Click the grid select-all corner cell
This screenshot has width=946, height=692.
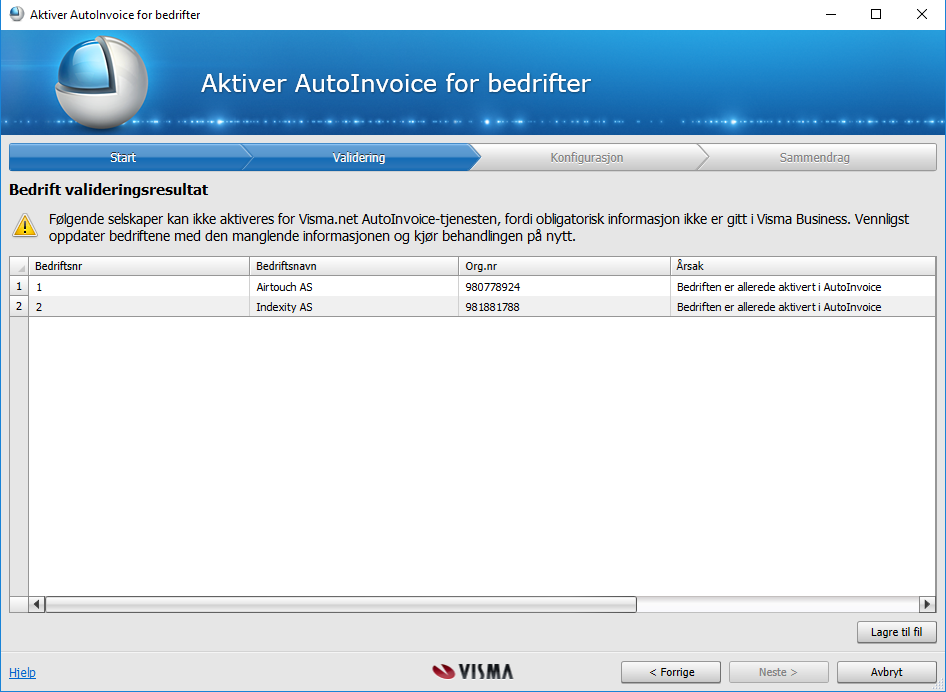pos(19,266)
